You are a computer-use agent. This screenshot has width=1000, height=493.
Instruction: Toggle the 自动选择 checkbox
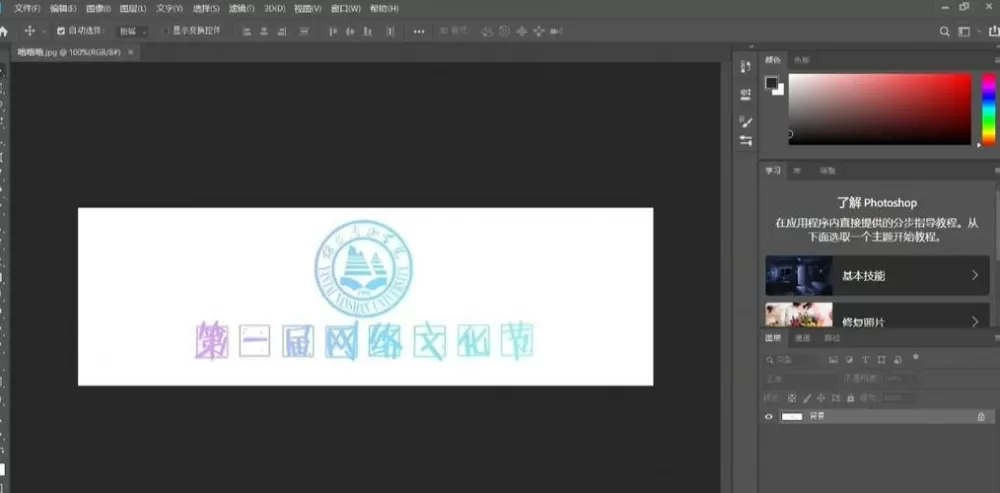61,31
